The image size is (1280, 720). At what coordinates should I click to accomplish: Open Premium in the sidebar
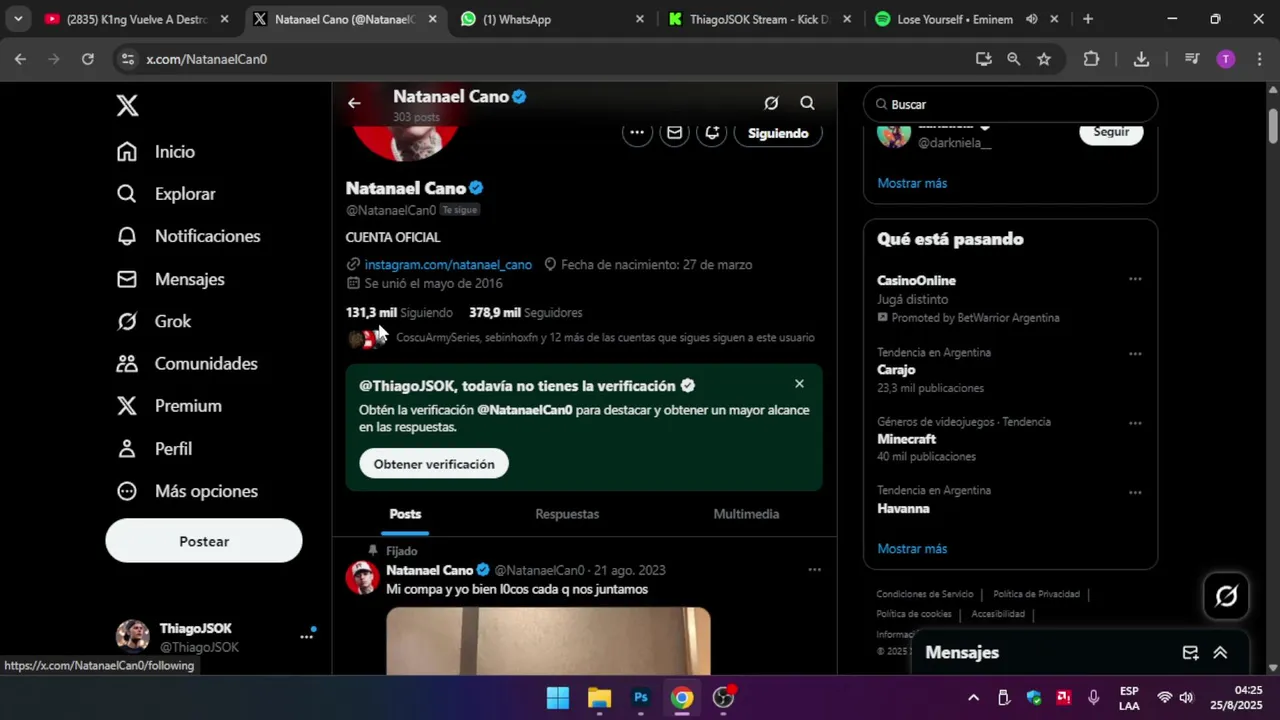tap(168, 406)
